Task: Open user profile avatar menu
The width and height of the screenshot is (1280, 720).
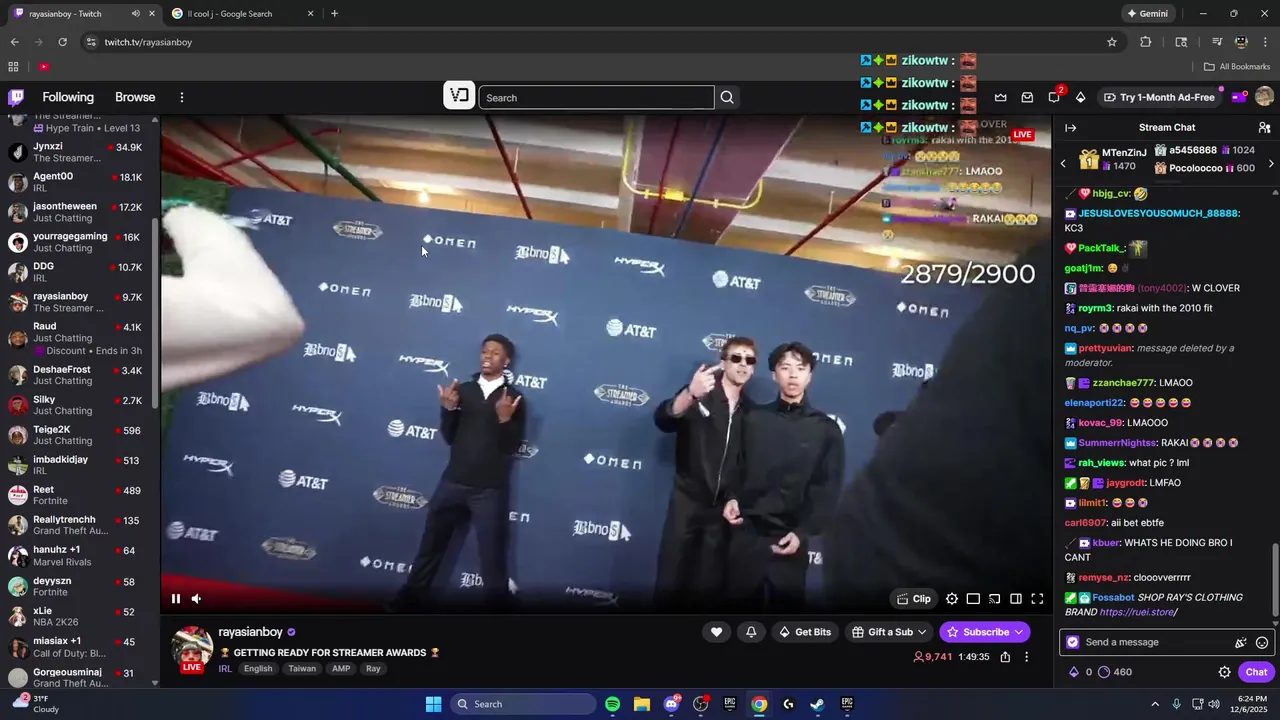Action: click(x=1264, y=97)
